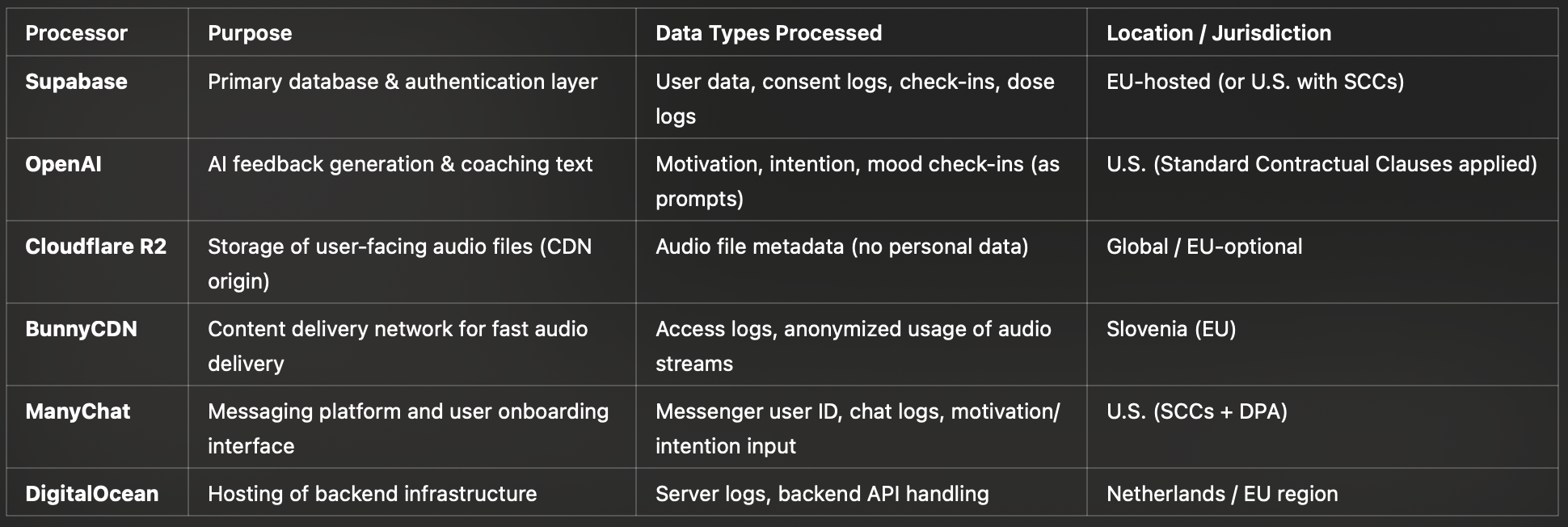Click the Netherlands / EU region cell
This screenshot has width=1568, height=527.
pos(1221,494)
